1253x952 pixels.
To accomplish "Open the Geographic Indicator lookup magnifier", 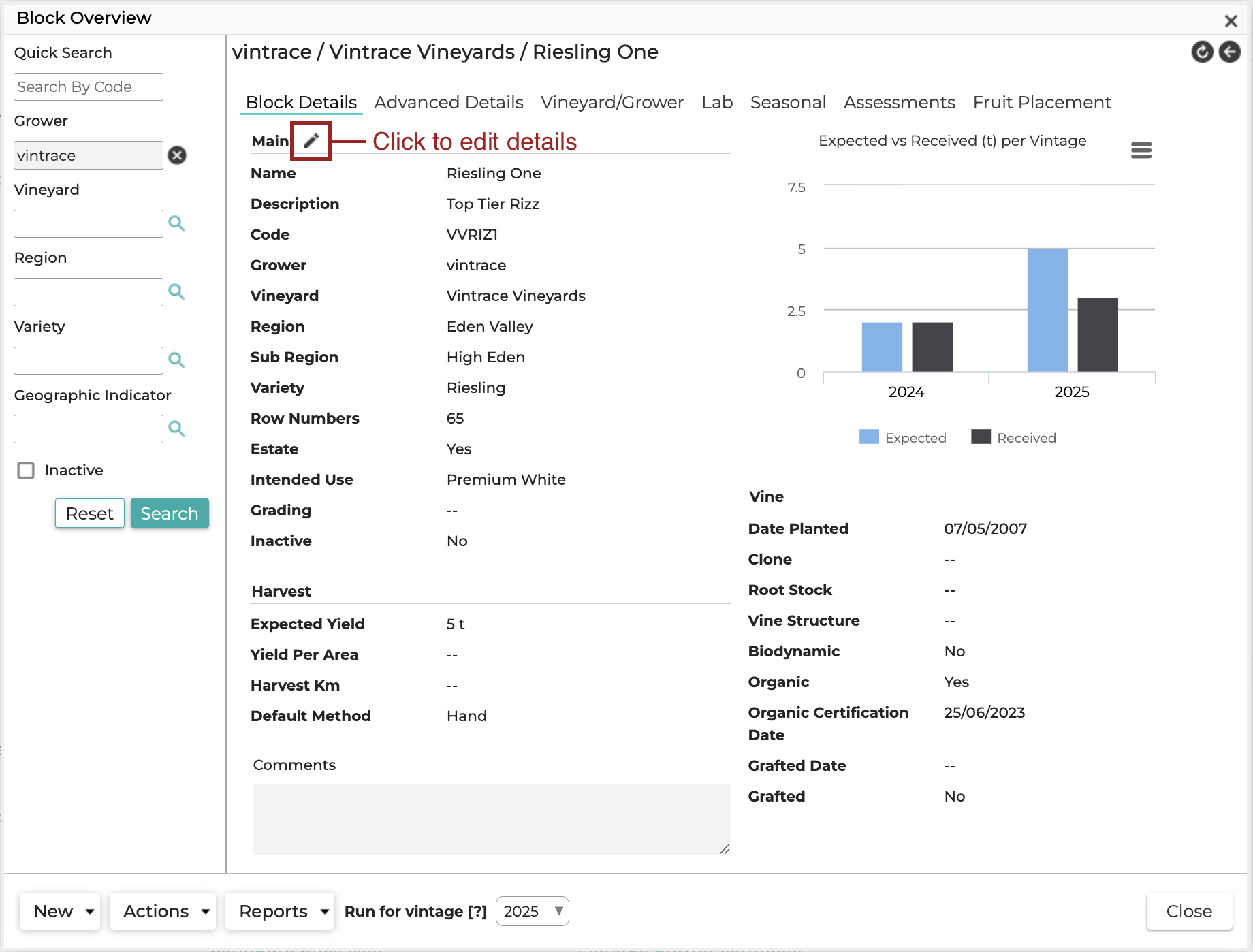I will 176,428.
